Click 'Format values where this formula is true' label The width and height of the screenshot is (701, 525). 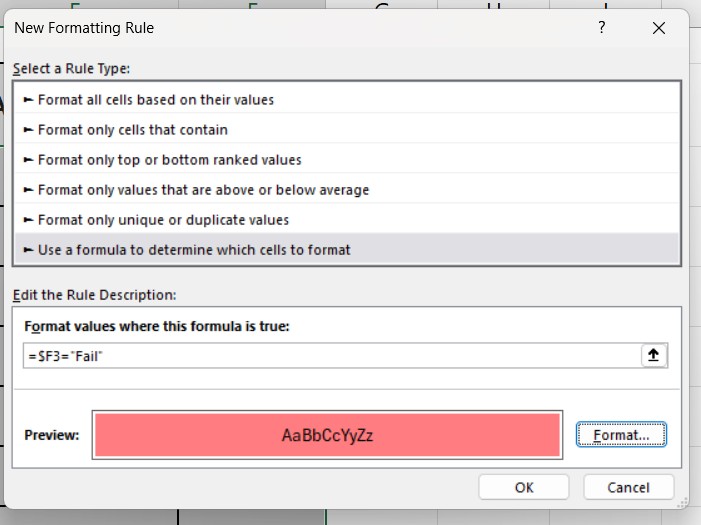point(155,326)
